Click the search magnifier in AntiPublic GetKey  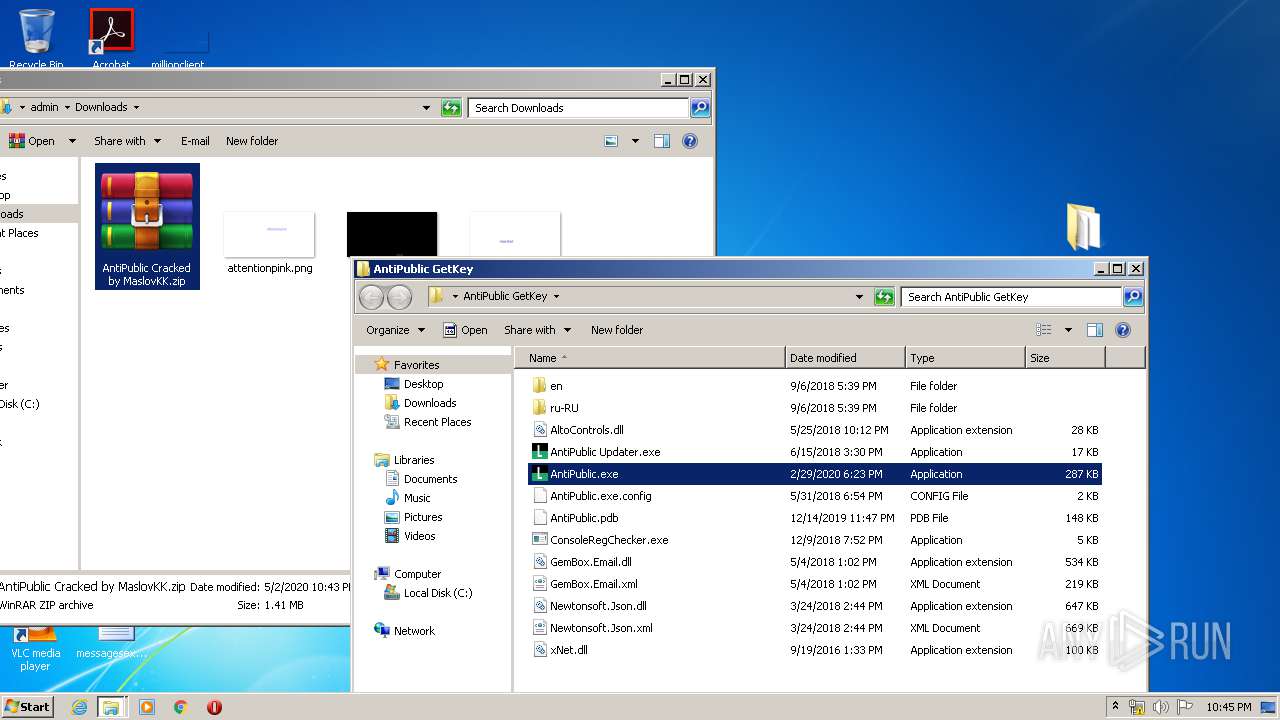[x=1133, y=297]
